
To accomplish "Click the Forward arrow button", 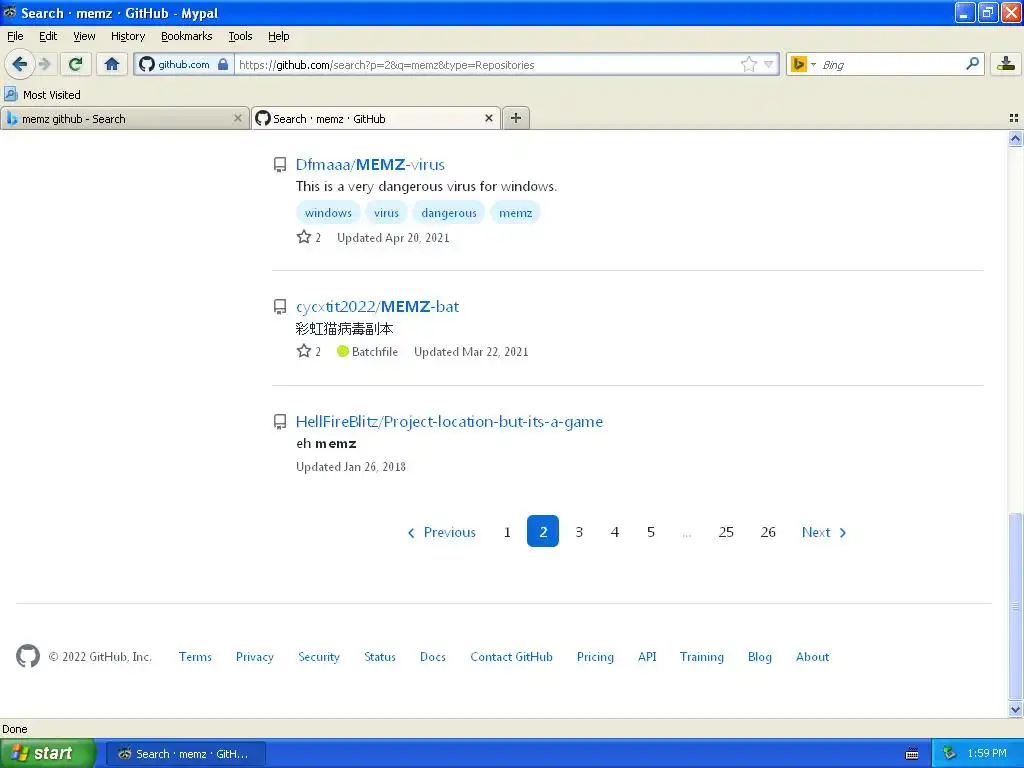I will pyautogui.click(x=44, y=64).
